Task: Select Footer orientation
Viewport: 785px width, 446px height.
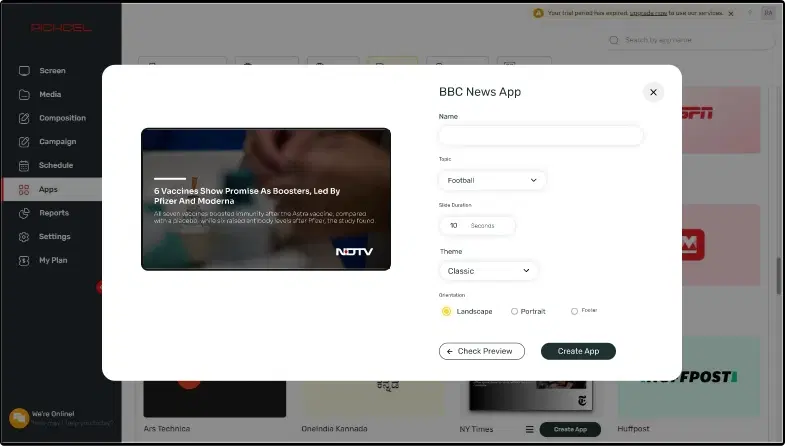Action: (574, 311)
